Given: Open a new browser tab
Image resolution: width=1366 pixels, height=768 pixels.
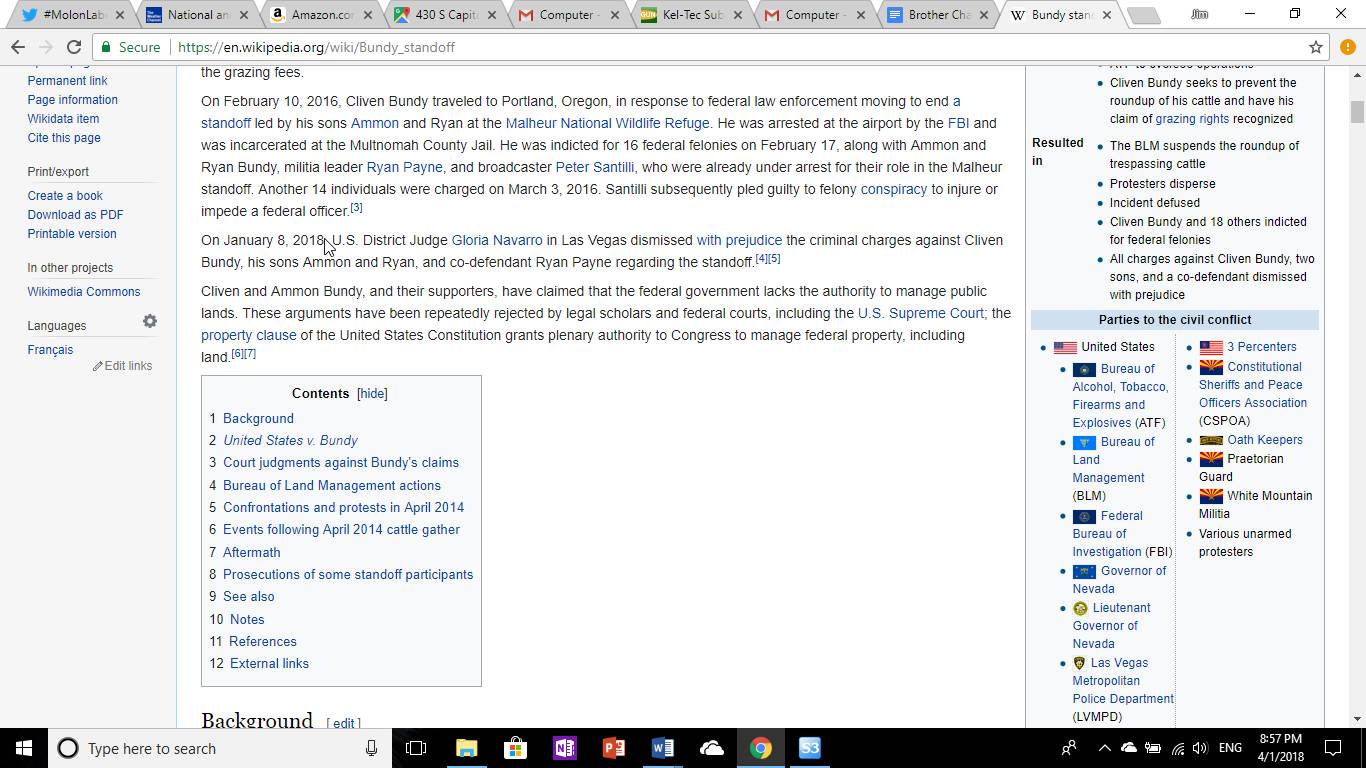Looking at the screenshot, I should (1142, 15).
